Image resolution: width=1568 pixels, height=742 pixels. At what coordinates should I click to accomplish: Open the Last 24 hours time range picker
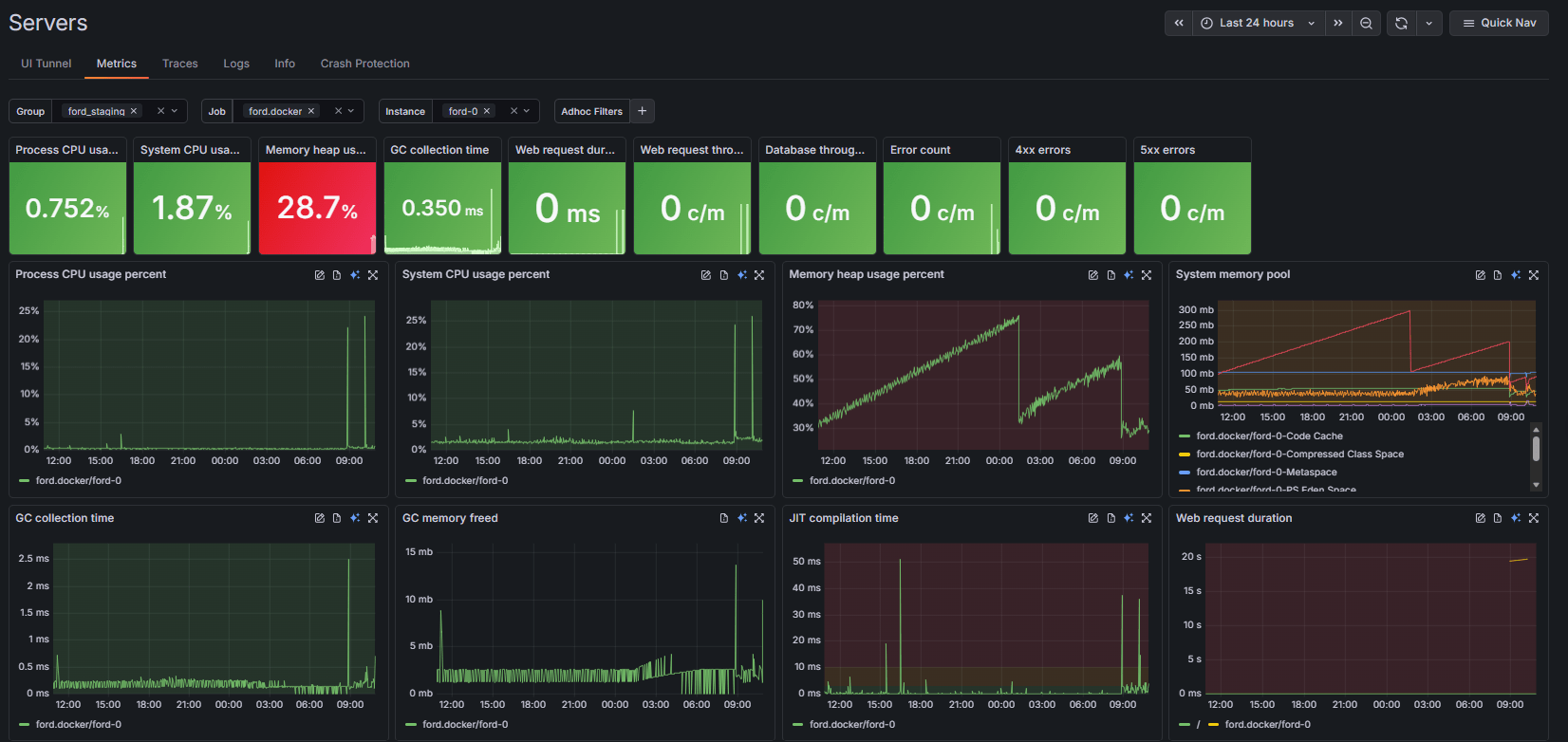coord(1257,23)
